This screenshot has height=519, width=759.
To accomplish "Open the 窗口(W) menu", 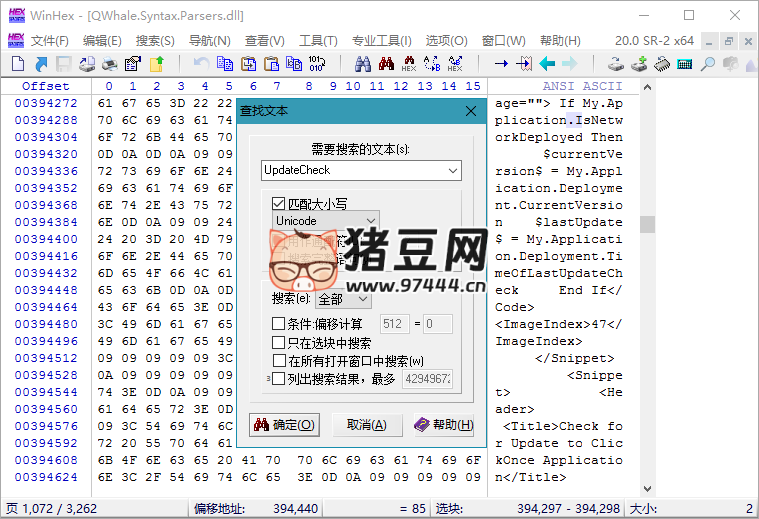I will click(503, 41).
